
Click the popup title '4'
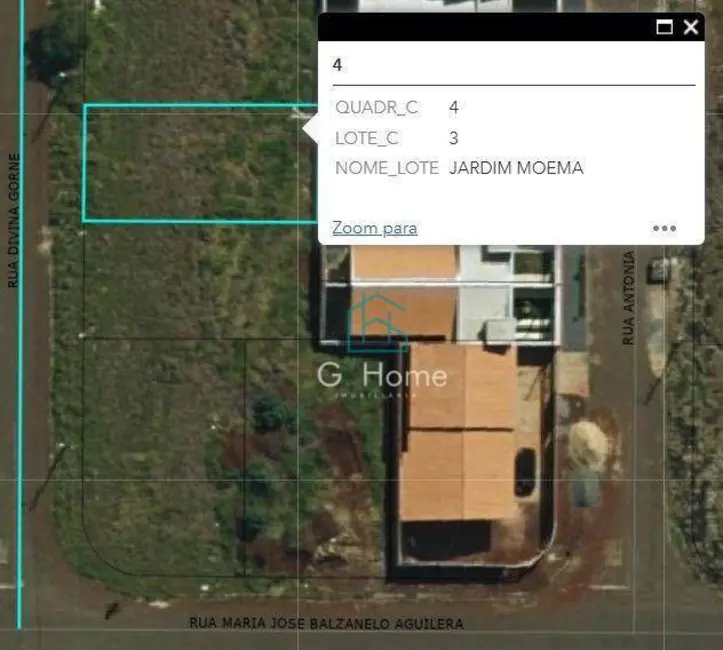point(337,65)
